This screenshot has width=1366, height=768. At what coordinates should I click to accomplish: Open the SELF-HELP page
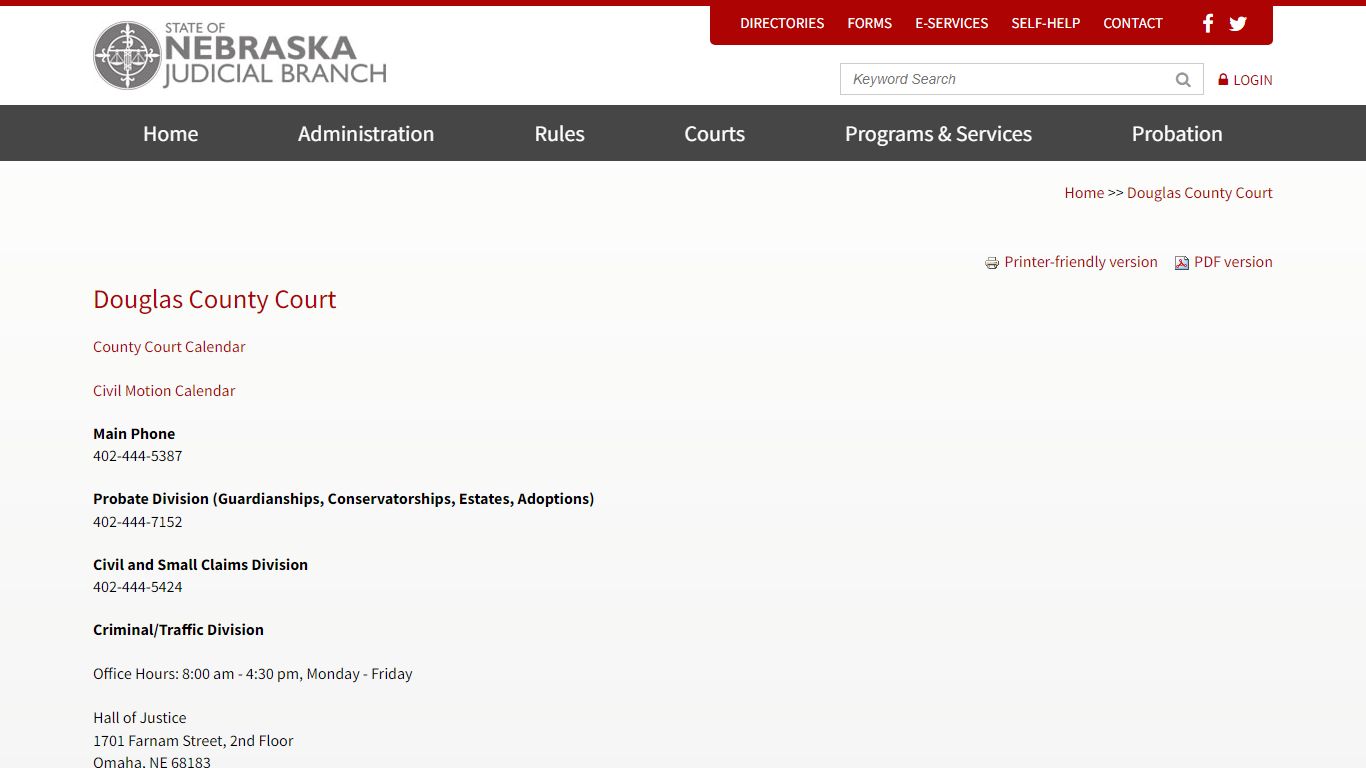tap(1046, 23)
